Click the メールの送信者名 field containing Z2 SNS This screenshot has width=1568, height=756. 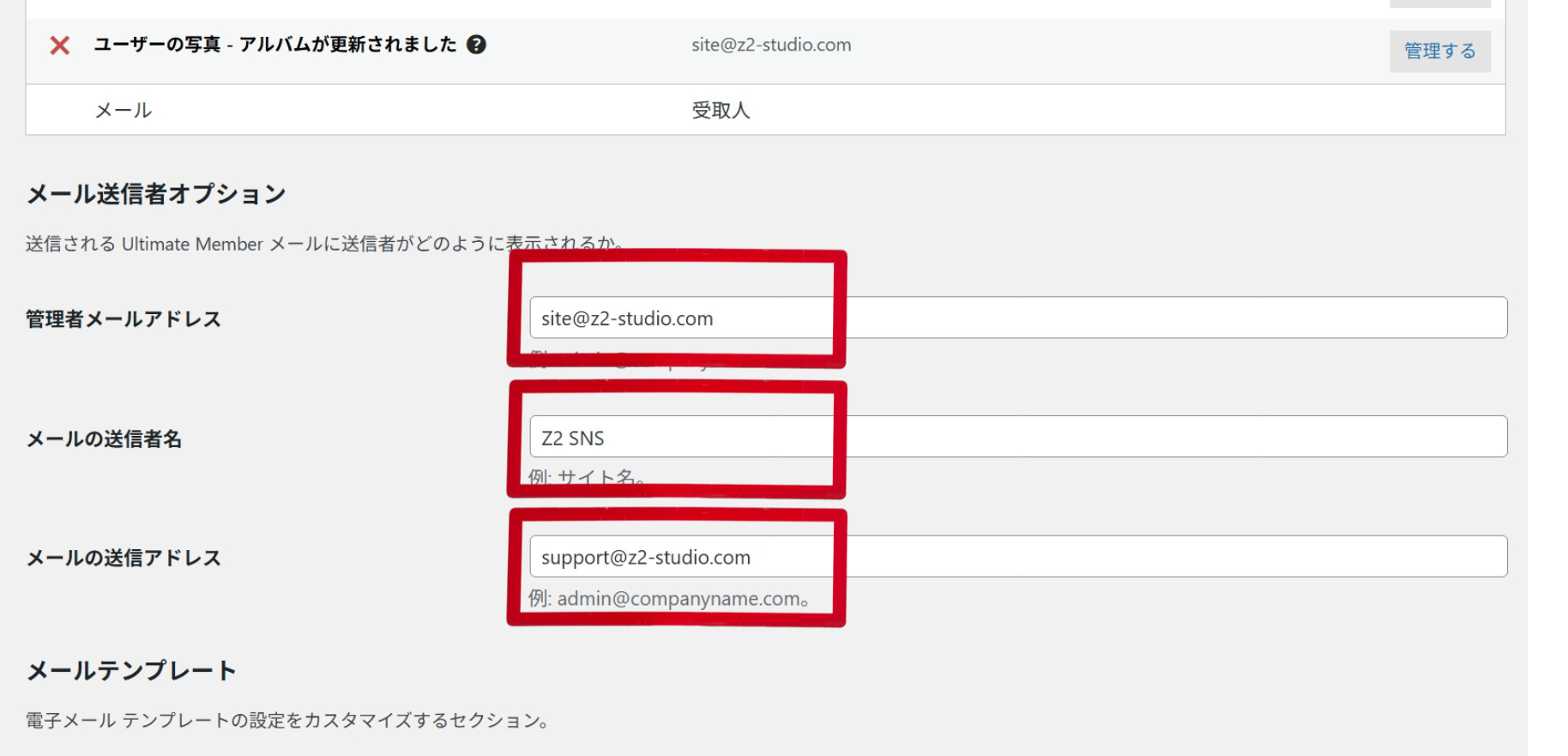pos(1017,437)
